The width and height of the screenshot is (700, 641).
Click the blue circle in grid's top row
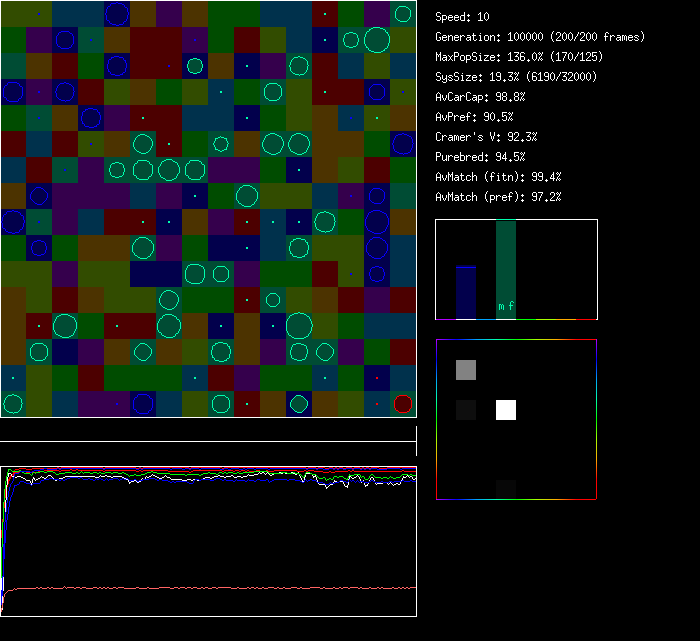117,14
